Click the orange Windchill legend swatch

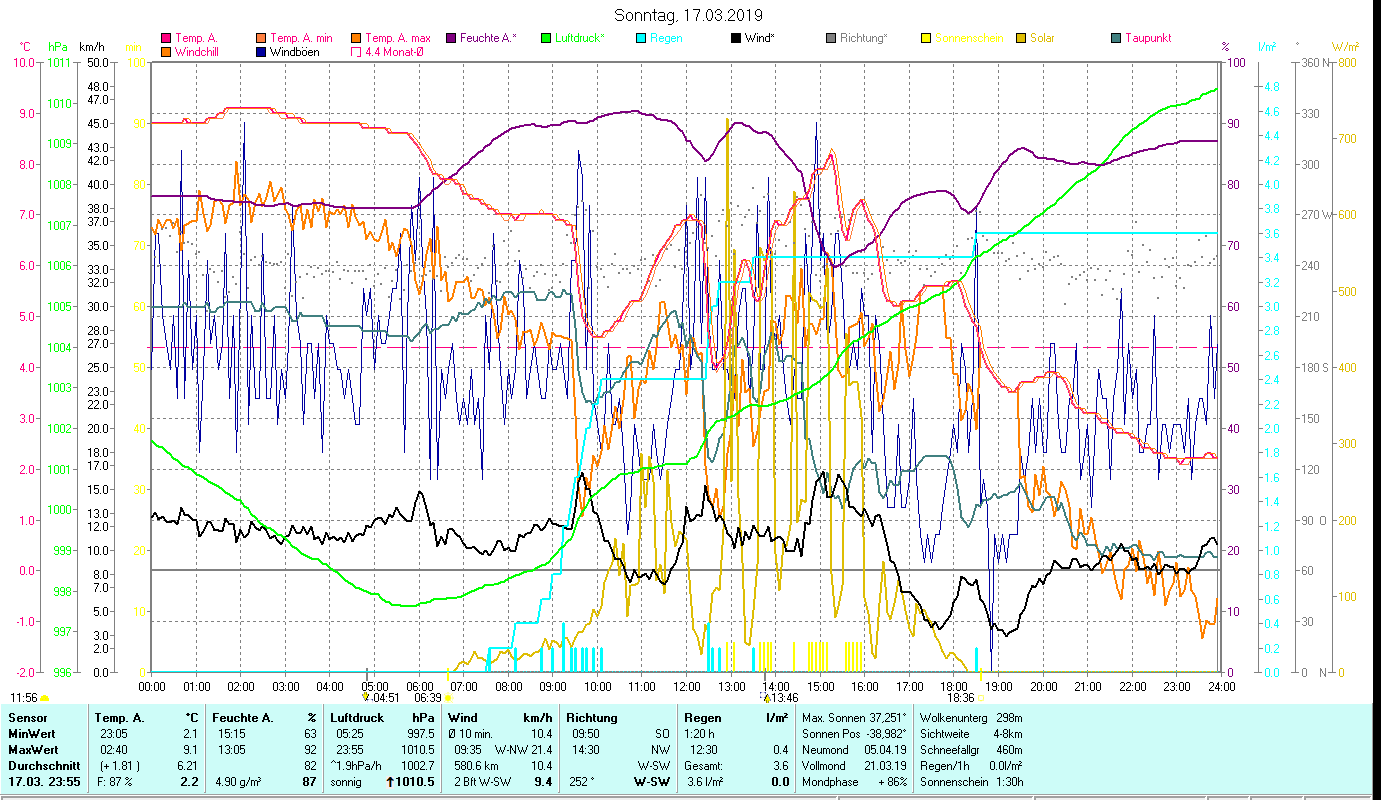pyautogui.click(x=166, y=52)
